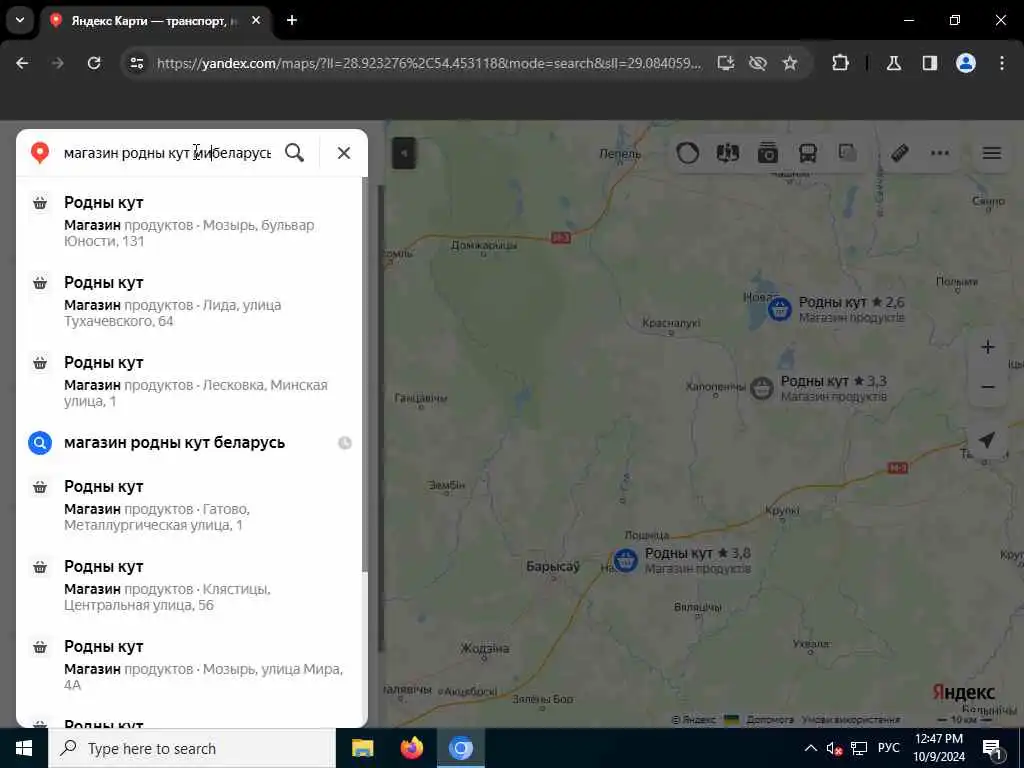Click the crossed eye tracking icon
Image resolution: width=1024 pixels, height=768 pixels.
(758, 63)
